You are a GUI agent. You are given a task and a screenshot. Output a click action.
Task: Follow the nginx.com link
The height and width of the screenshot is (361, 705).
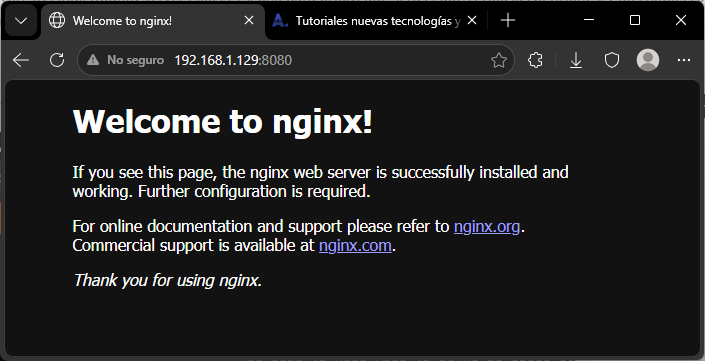[355, 246]
